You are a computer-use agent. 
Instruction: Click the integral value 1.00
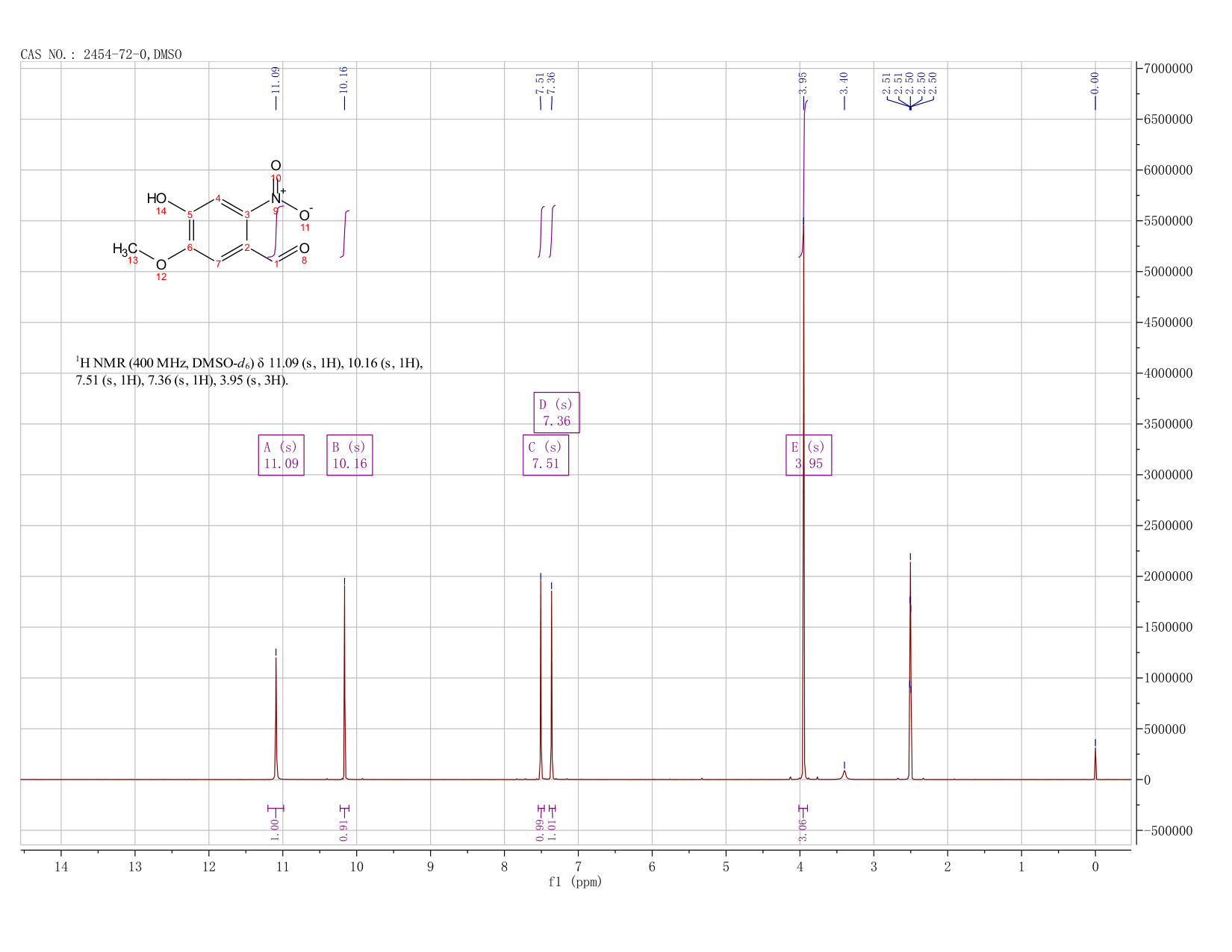(x=275, y=830)
